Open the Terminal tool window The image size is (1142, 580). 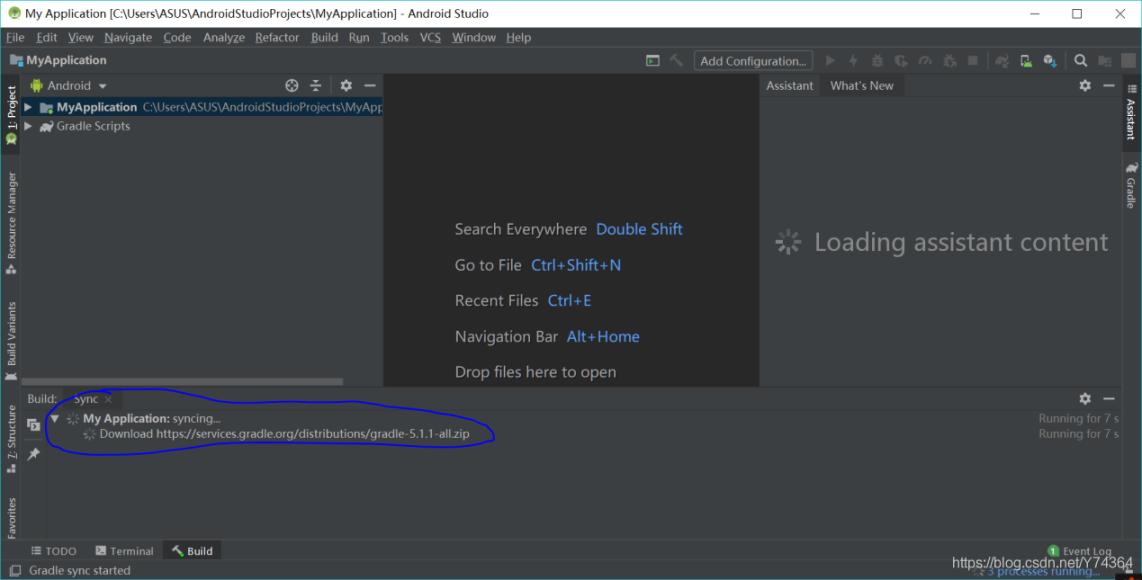124,551
